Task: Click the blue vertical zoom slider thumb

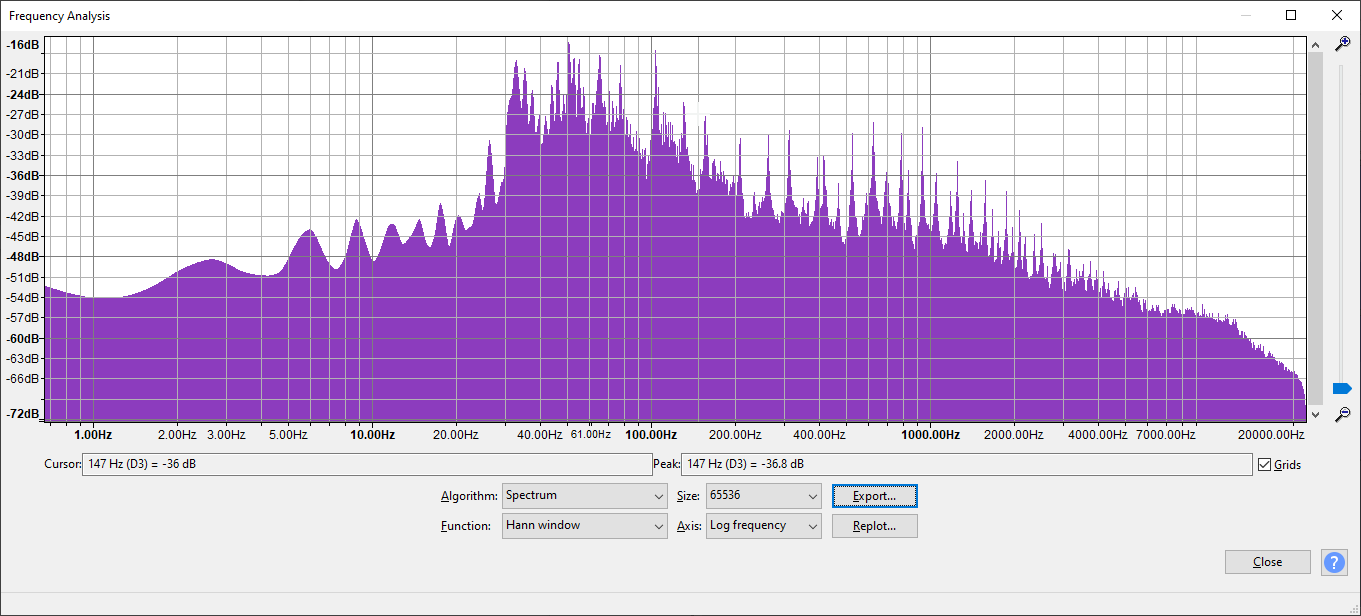Action: (x=1342, y=388)
